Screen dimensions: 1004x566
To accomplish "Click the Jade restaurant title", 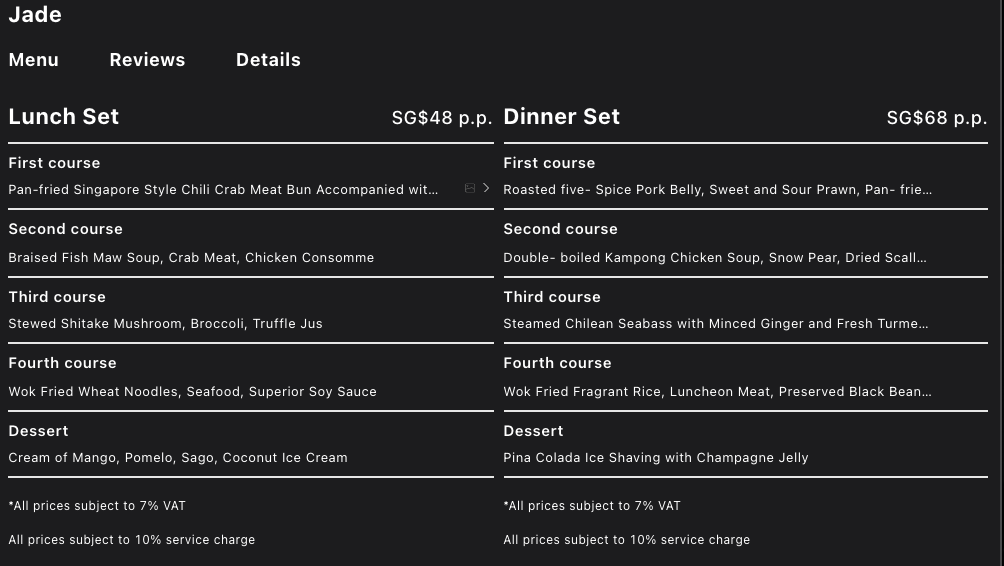I will click(x=35, y=15).
